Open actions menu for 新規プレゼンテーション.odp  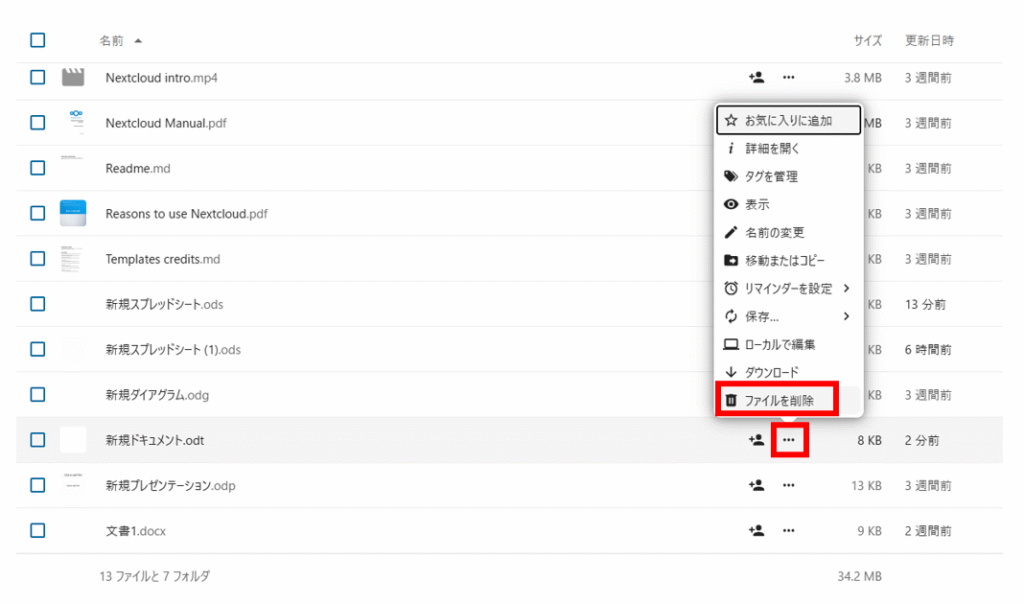tap(789, 486)
